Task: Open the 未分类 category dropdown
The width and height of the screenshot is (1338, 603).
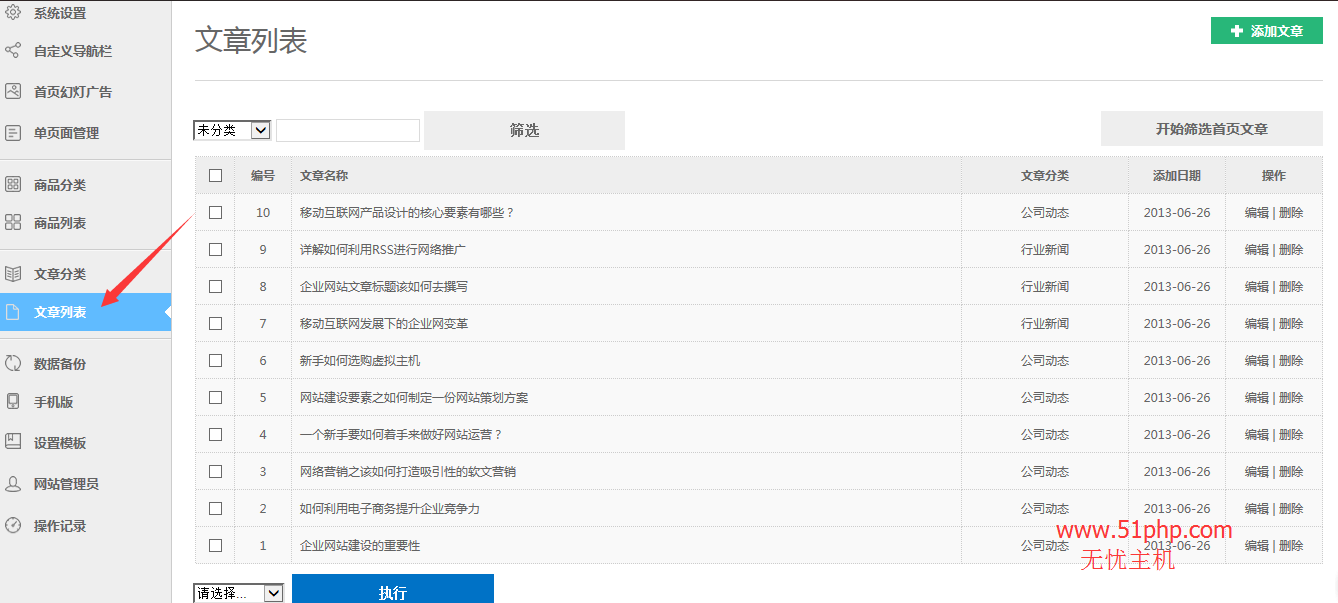Action: pyautogui.click(x=232, y=130)
